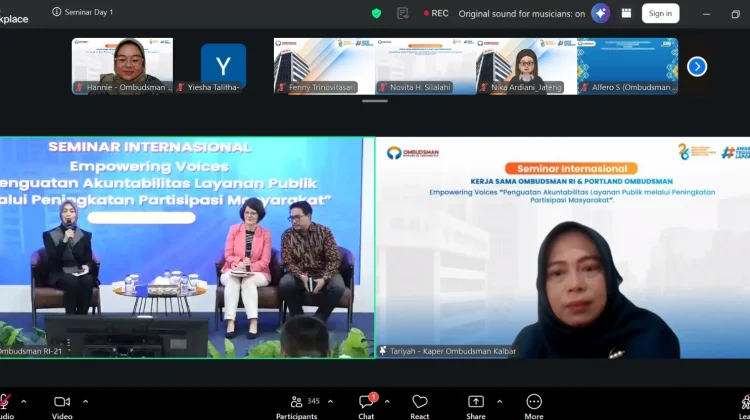750x420 pixels.
Task: Toggle the microphone mute button
Action: [x=5, y=406]
